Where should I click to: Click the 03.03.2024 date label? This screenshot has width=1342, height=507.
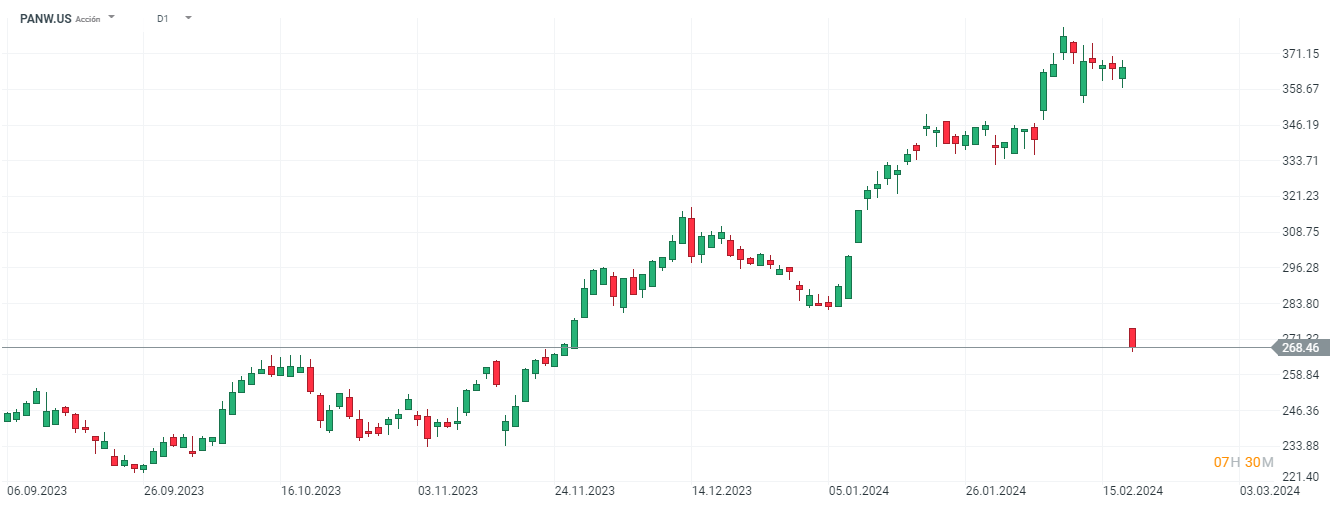tap(1270, 491)
